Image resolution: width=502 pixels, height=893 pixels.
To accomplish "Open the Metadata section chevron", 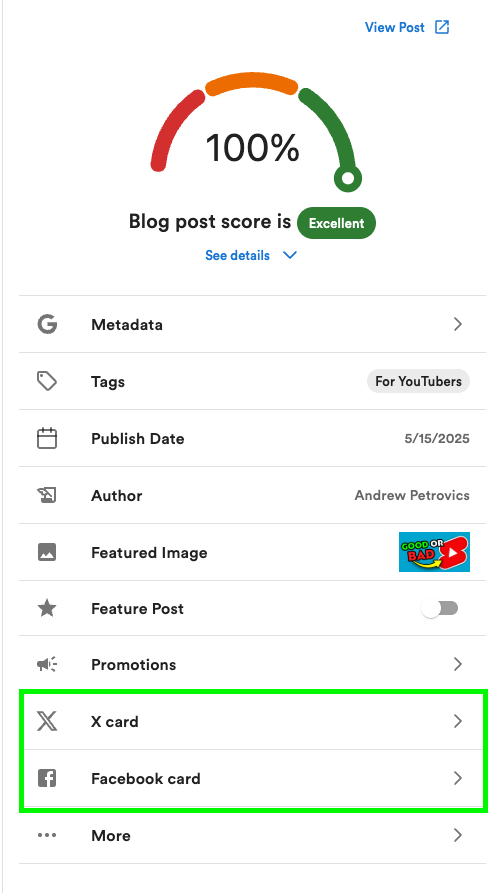I will pos(458,324).
